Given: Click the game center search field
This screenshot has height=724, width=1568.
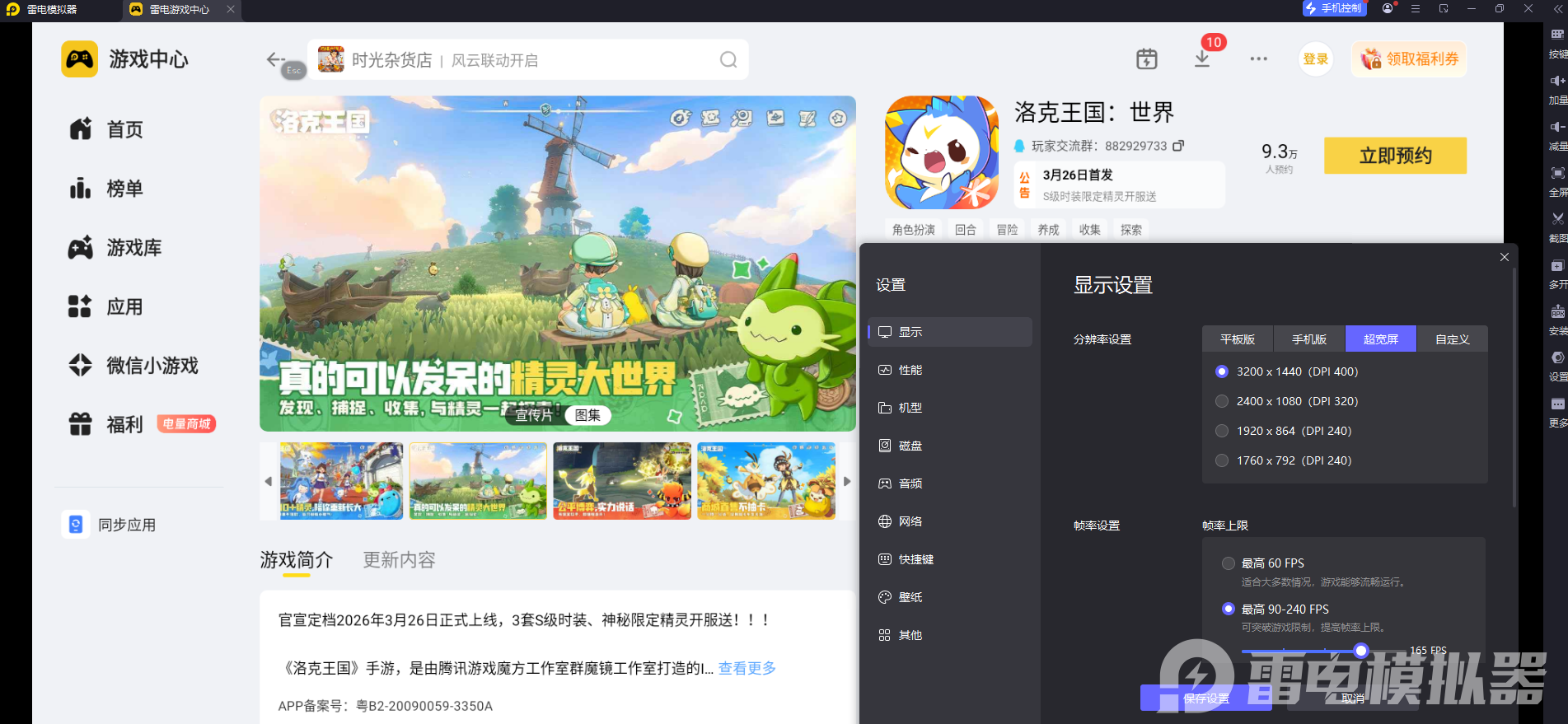Looking at the screenshot, I should [x=528, y=59].
